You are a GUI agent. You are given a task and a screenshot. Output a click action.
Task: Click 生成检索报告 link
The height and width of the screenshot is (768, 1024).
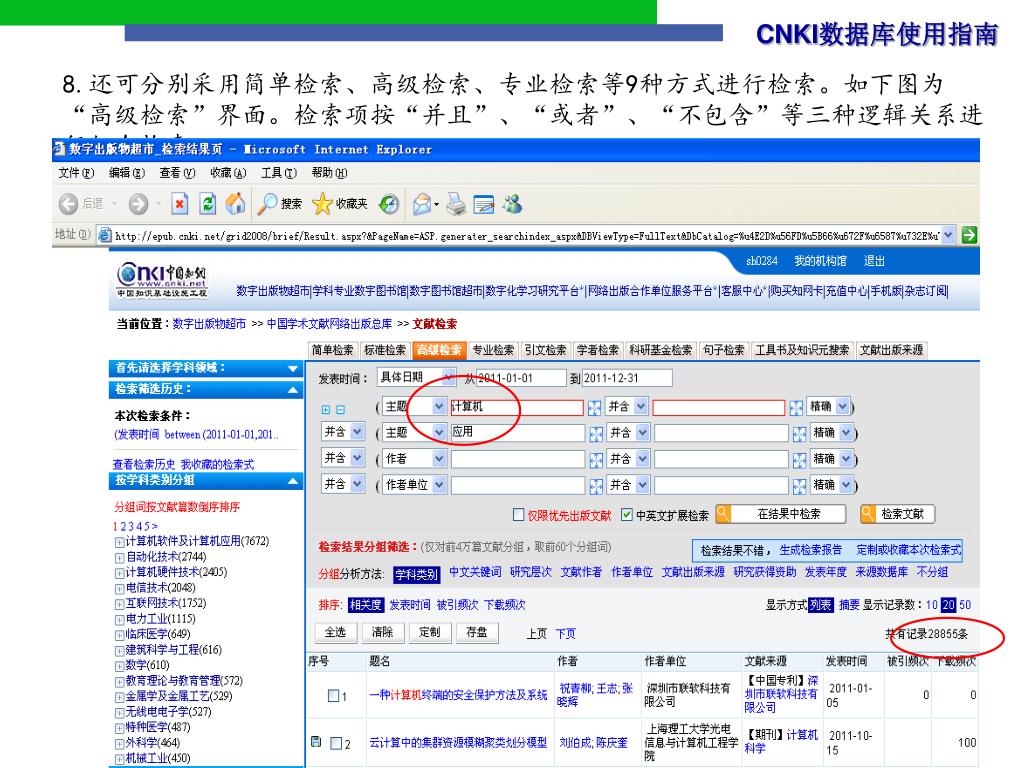coord(810,550)
